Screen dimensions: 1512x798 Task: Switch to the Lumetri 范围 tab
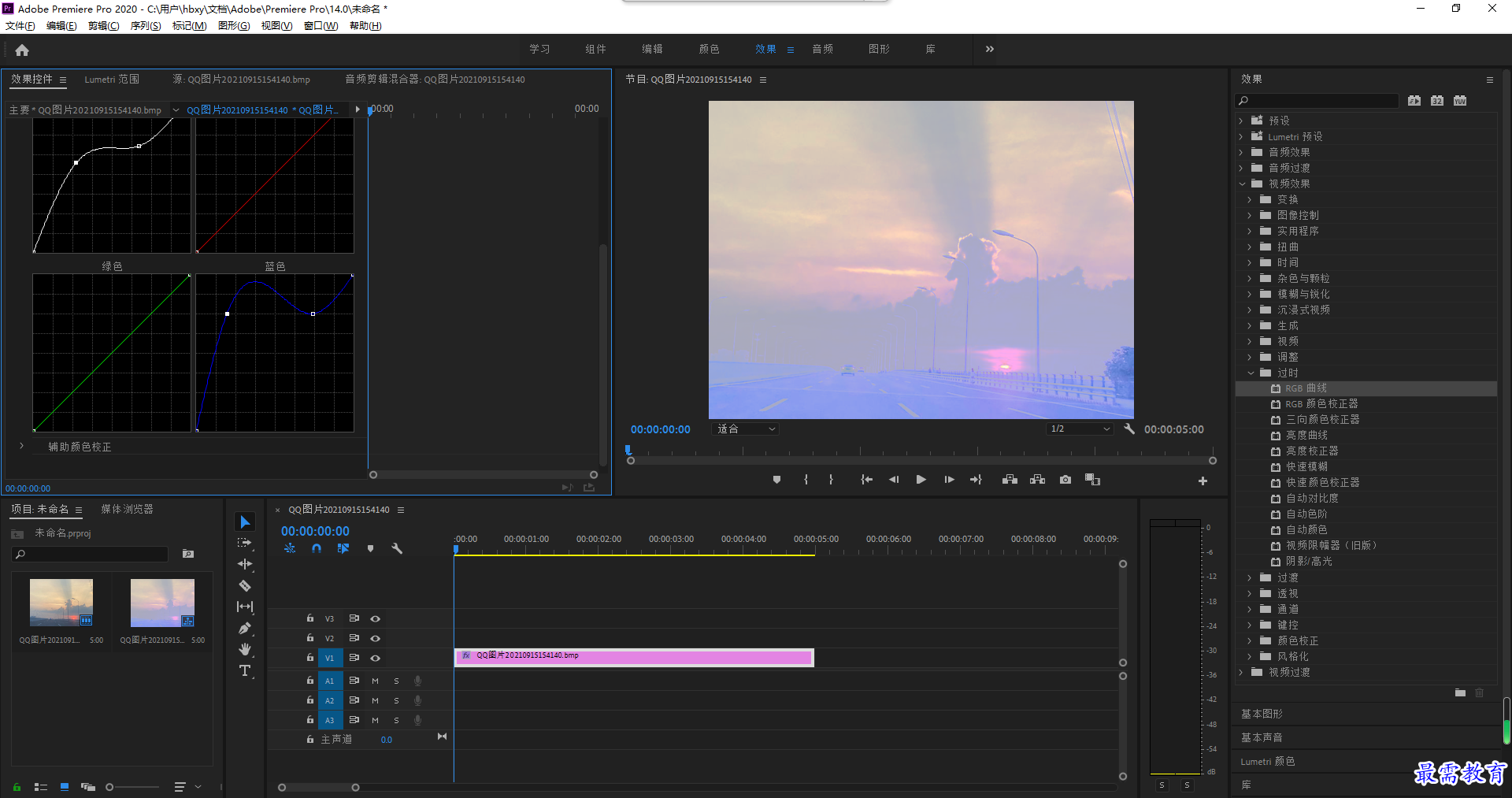pos(112,80)
